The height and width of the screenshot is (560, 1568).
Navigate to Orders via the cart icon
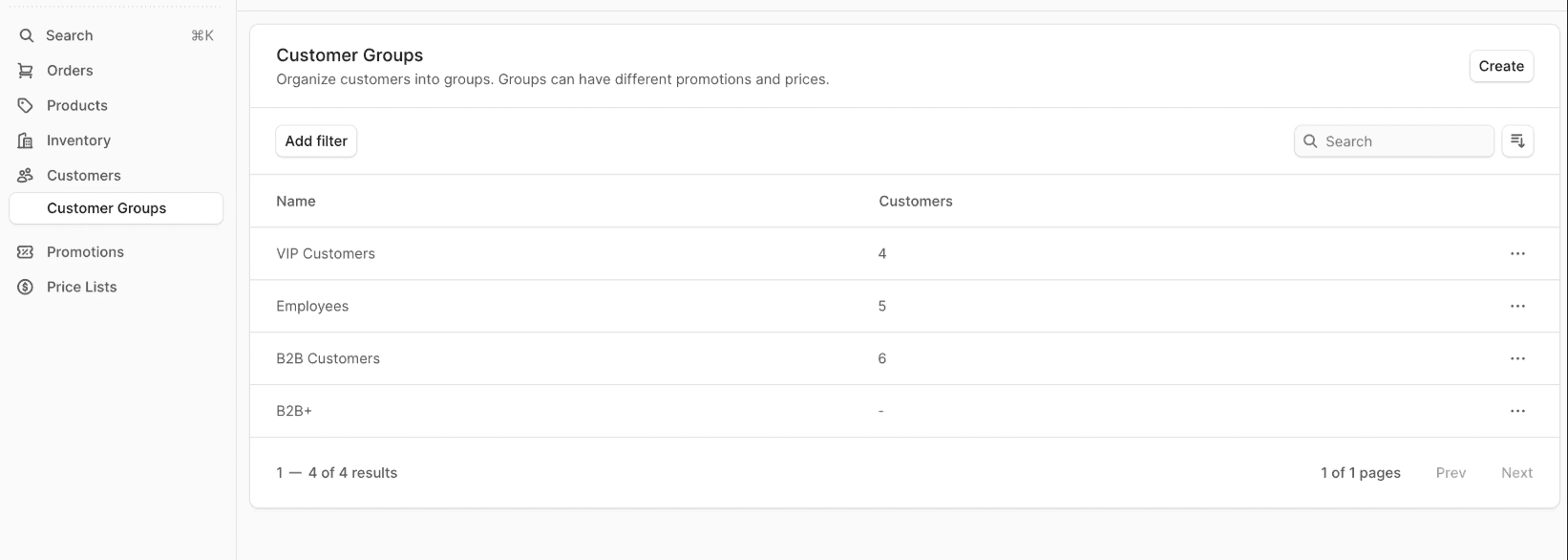tap(26, 70)
